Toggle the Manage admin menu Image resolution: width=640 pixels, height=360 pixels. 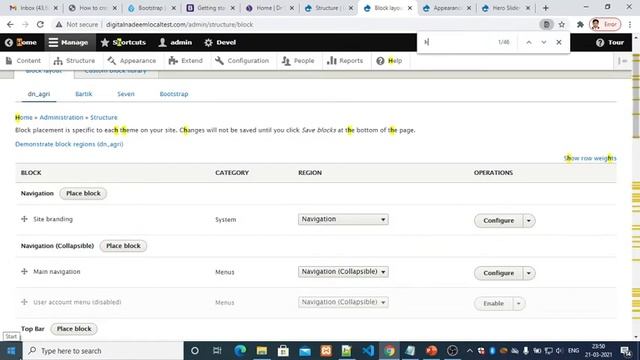click(x=68, y=42)
